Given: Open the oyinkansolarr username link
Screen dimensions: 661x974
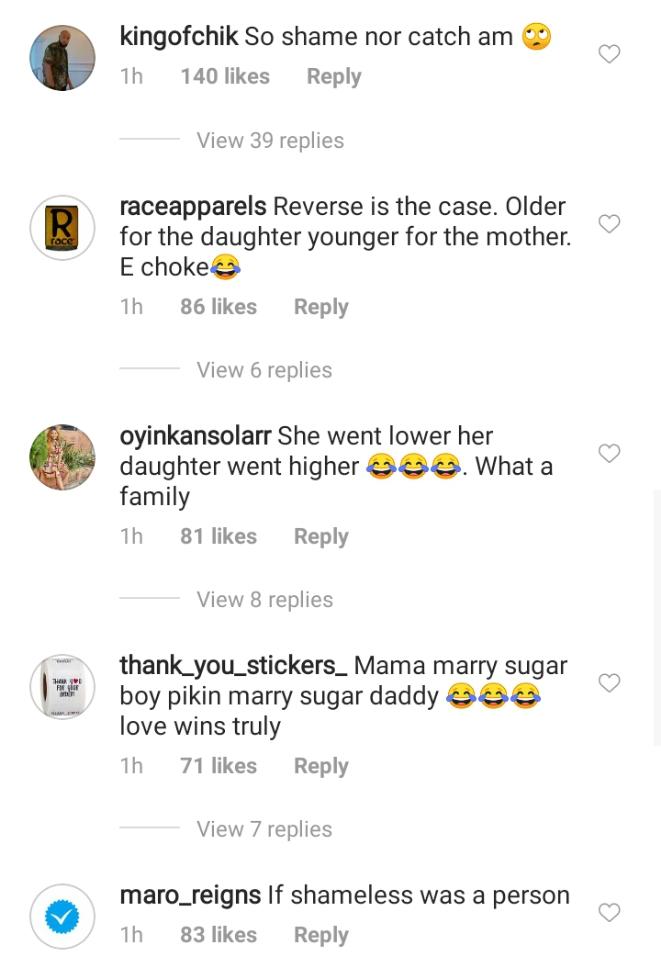Looking at the screenshot, I should click(195, 437).
